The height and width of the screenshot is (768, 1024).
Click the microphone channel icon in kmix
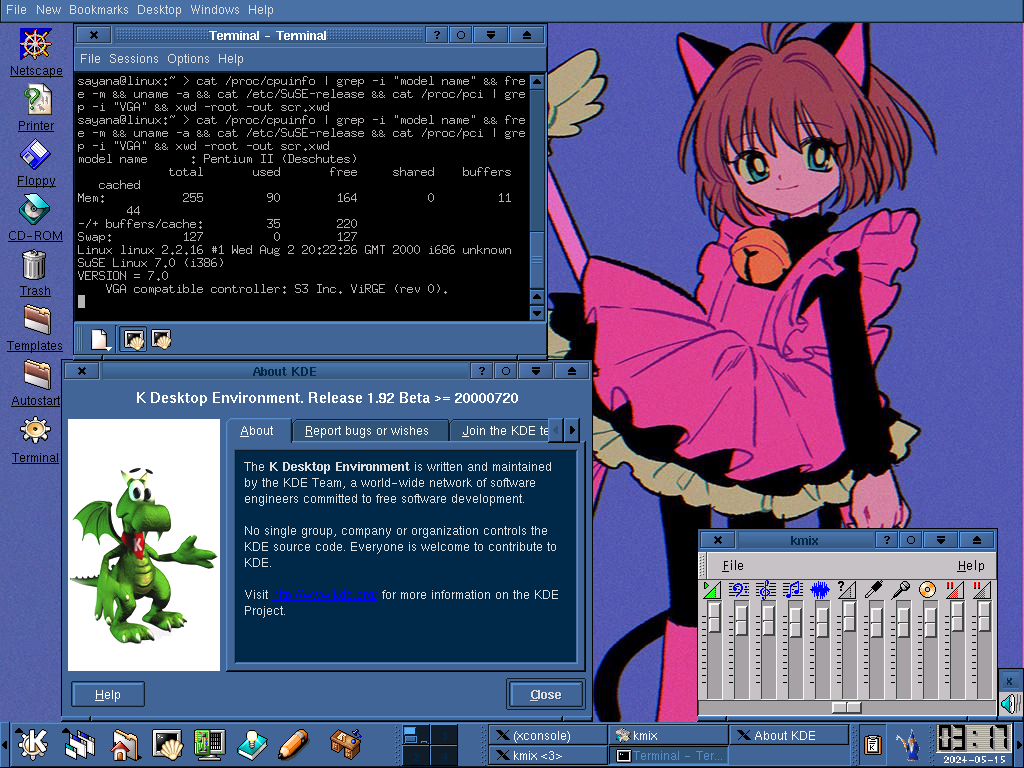pyautogui.click(x=901, y=590)
